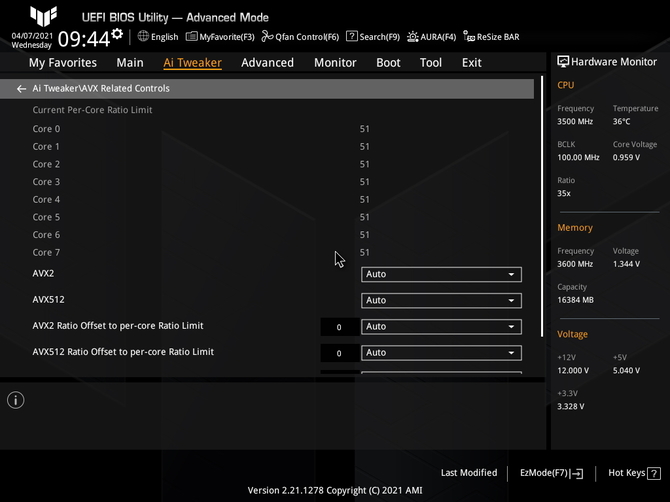Expand the AVX512 Auto dropdown
The height and width of the screenshot is (502, 670).
pos(441,300)
